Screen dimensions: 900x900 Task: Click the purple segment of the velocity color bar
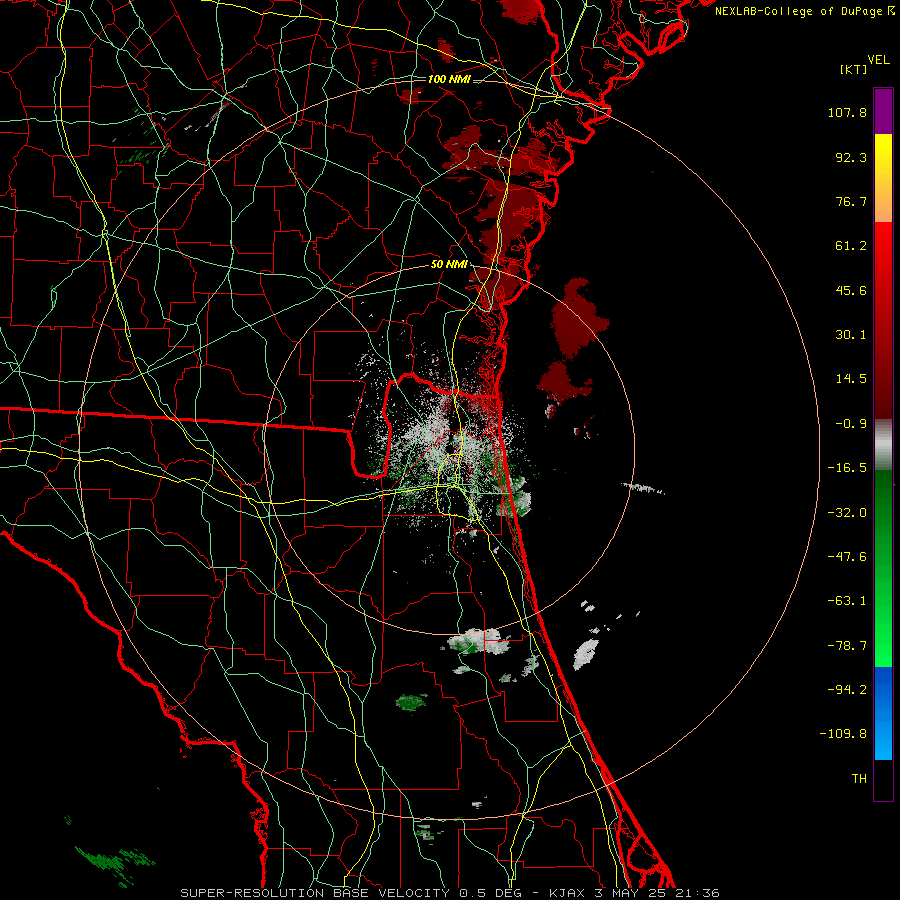[883, 111]
